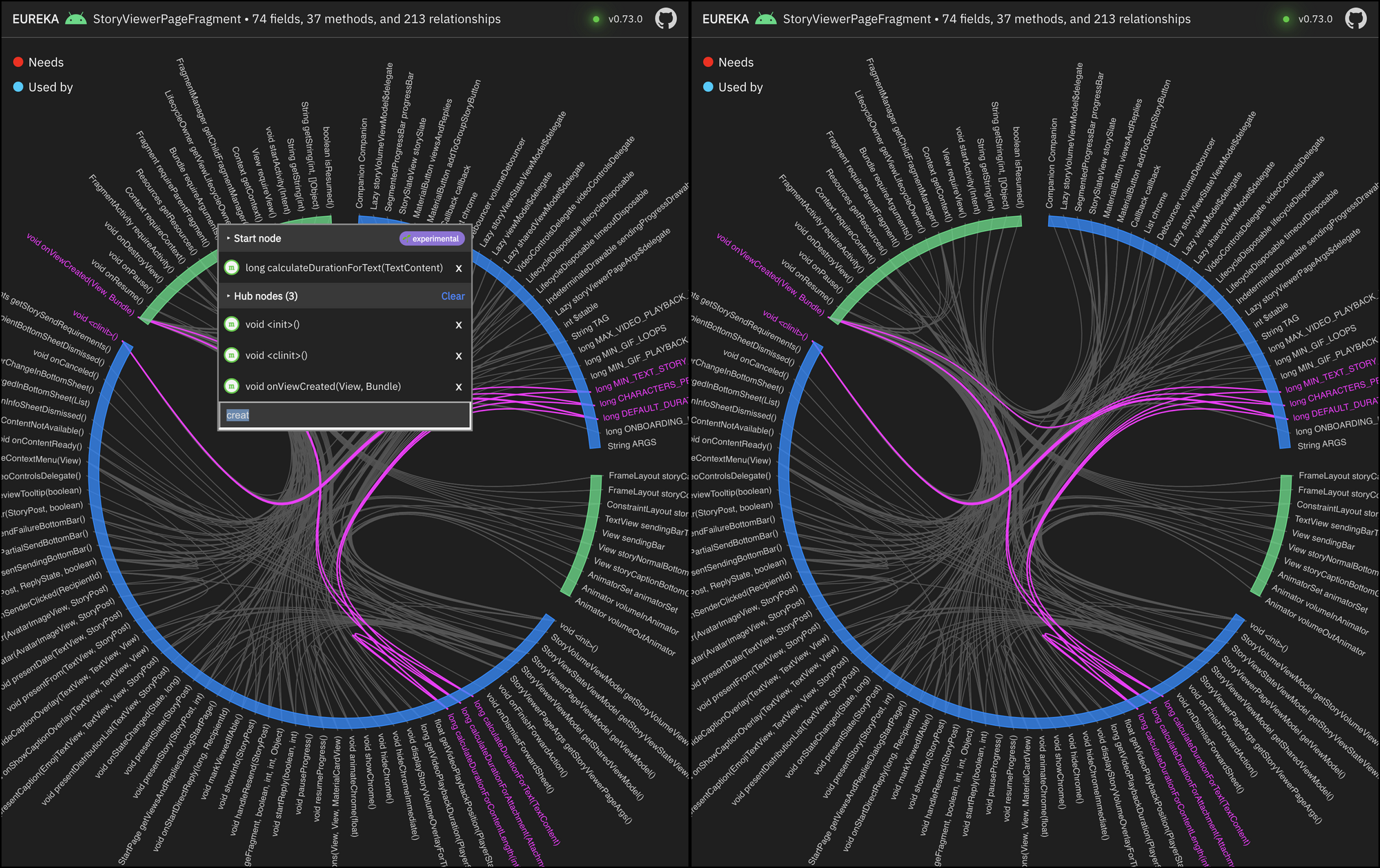Click the method icon beside void <clinit>()
Viewport: 1380px width, 868px height.
232,355
